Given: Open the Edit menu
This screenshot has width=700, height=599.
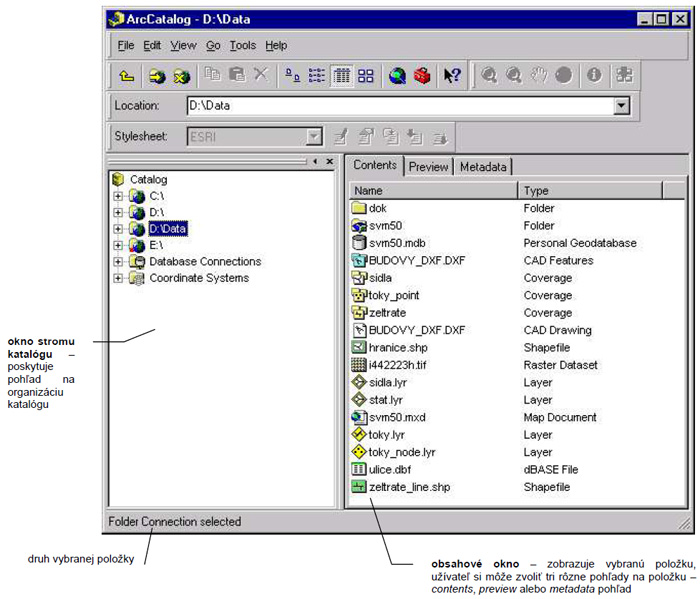Looking at the screenshot, I should click(x=152, y=46).
